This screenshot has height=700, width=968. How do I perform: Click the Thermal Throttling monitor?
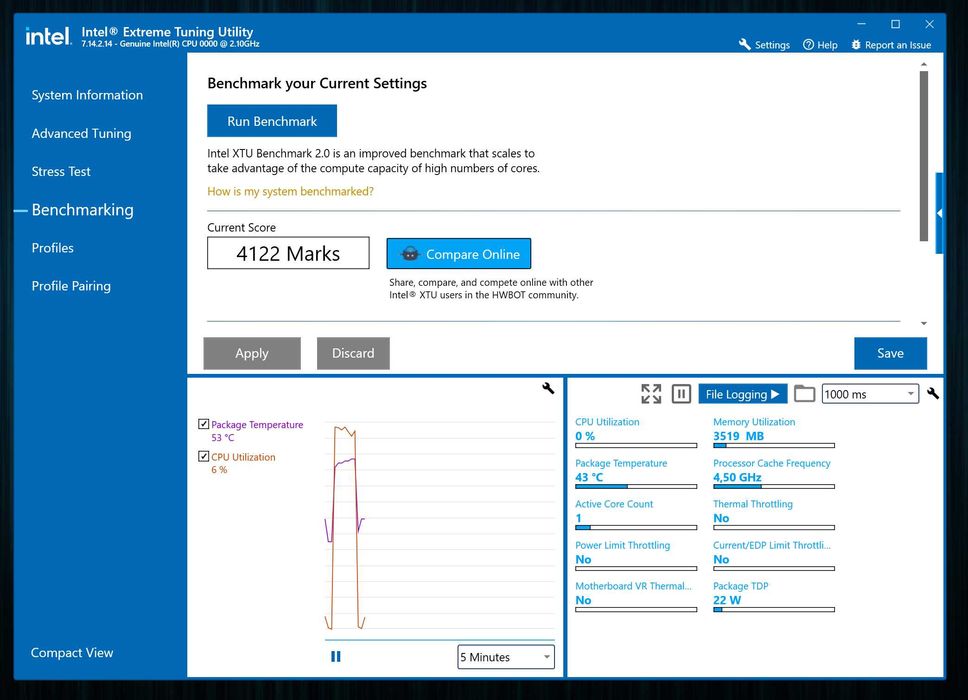click(x=774, y=515)
